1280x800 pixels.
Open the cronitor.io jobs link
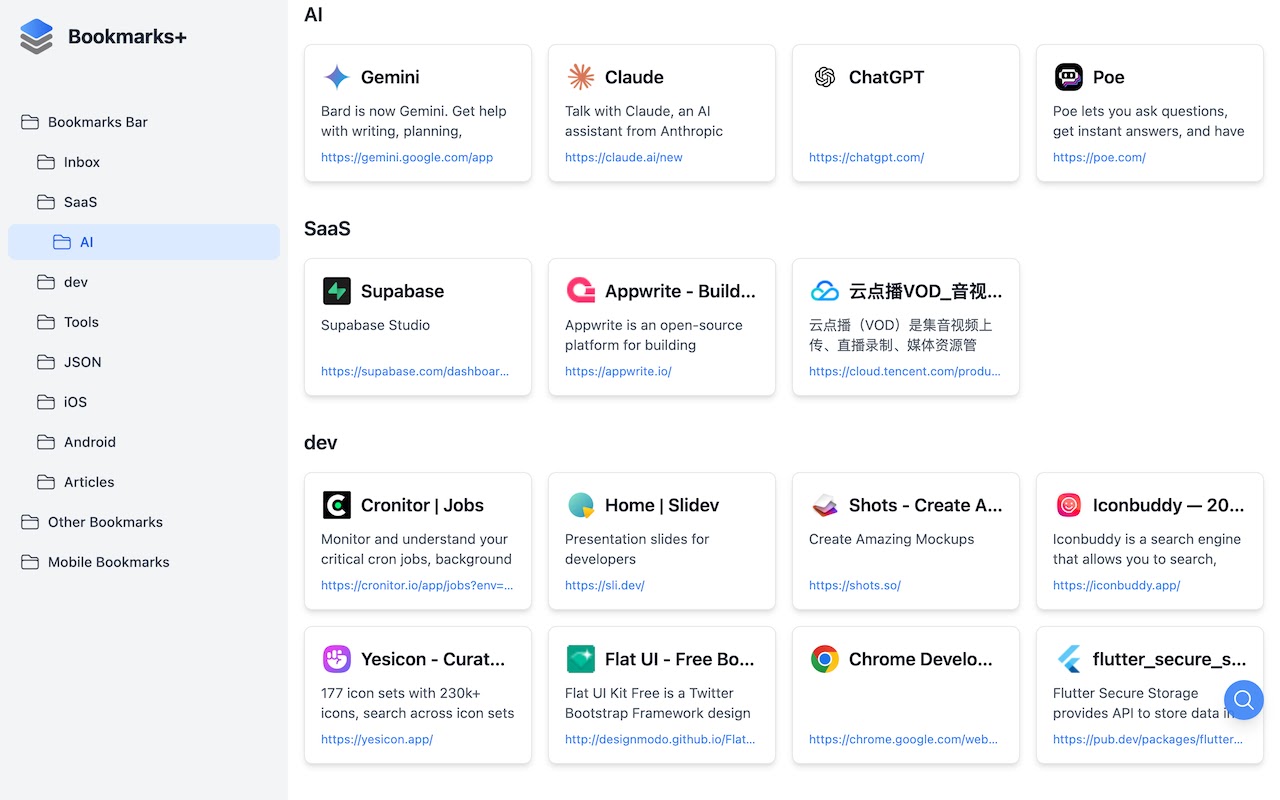point(417,585)
